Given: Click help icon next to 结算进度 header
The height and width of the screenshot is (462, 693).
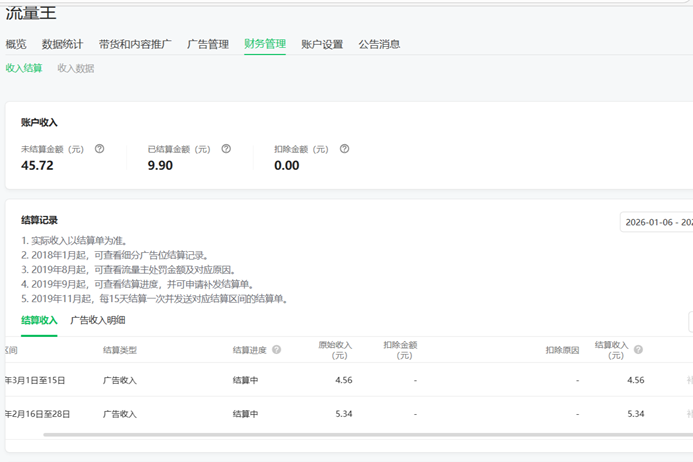Looking at the screenshot, I should (x=276, y=350).
